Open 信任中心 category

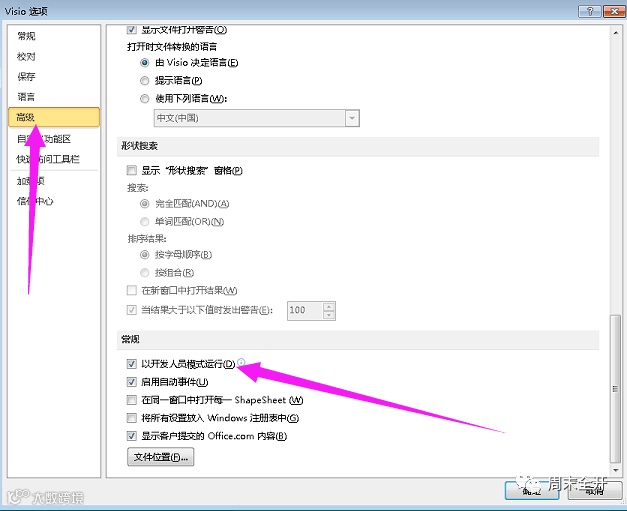point(35,201)
